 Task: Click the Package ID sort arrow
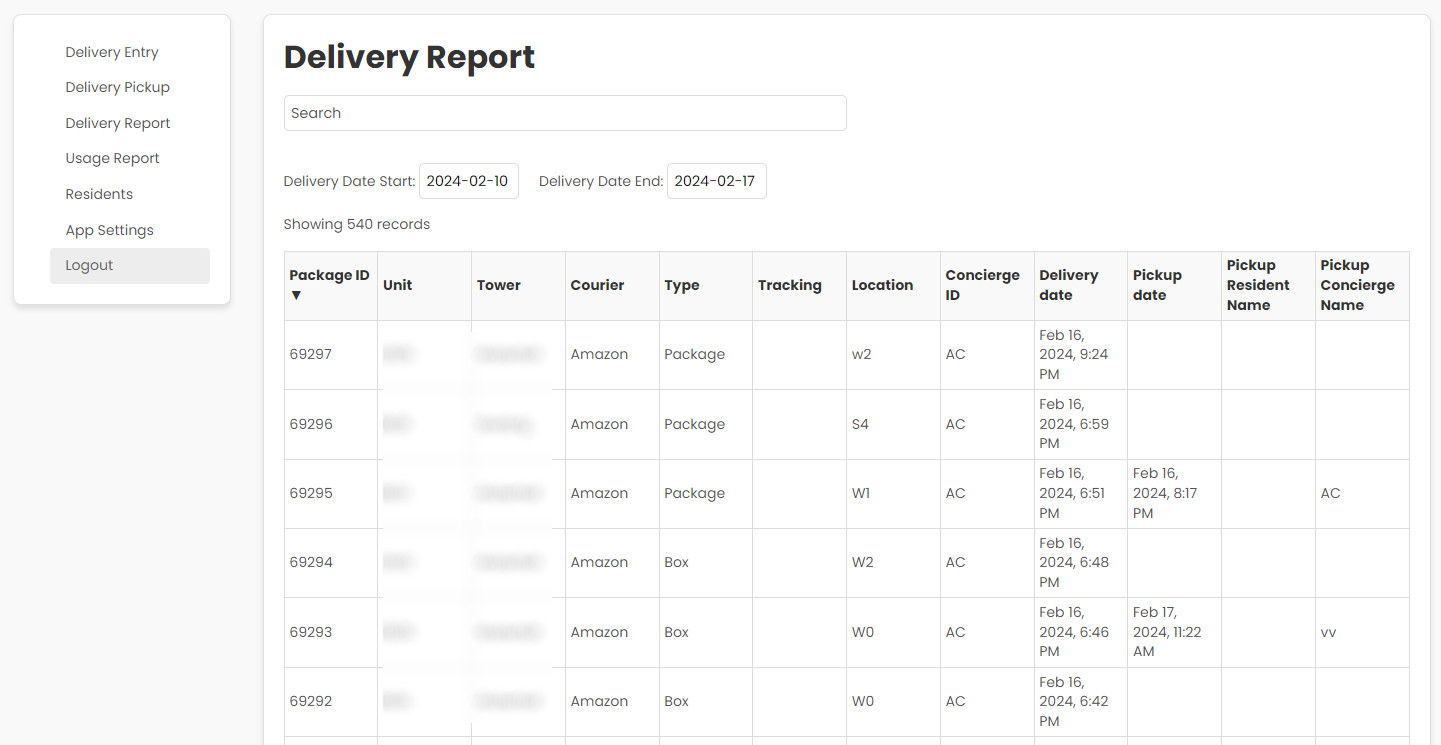pyautogui.click(x=295, y=296)
